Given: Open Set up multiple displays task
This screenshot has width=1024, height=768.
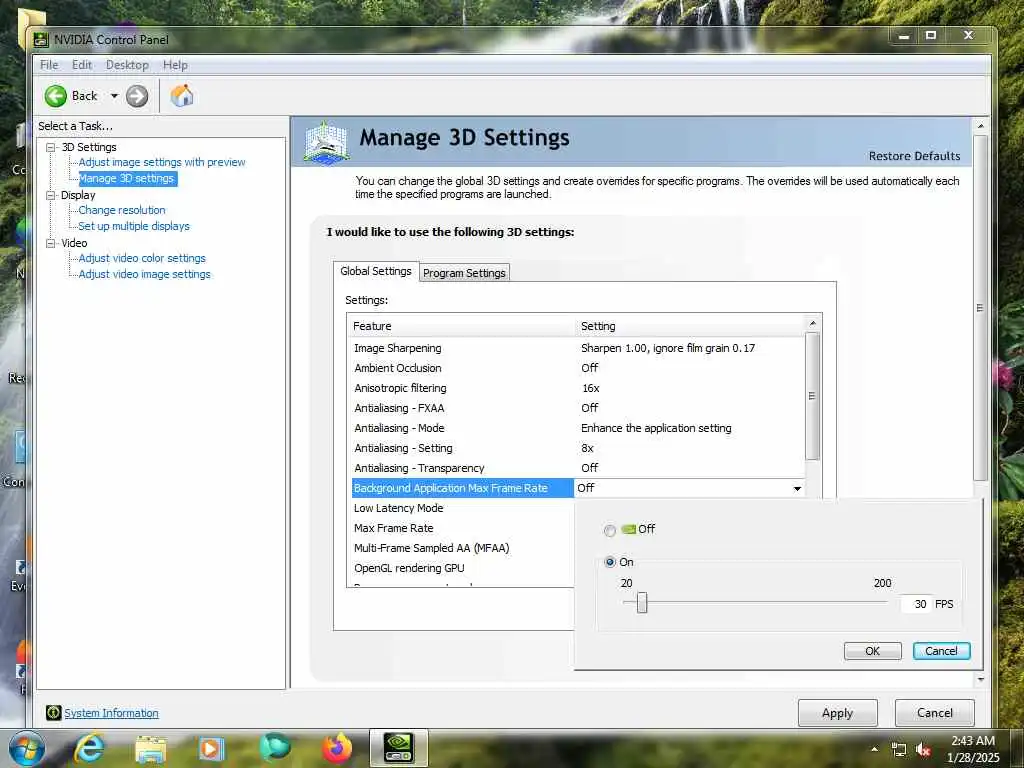Looking at the screenshot, I should (x=134, y=226).
